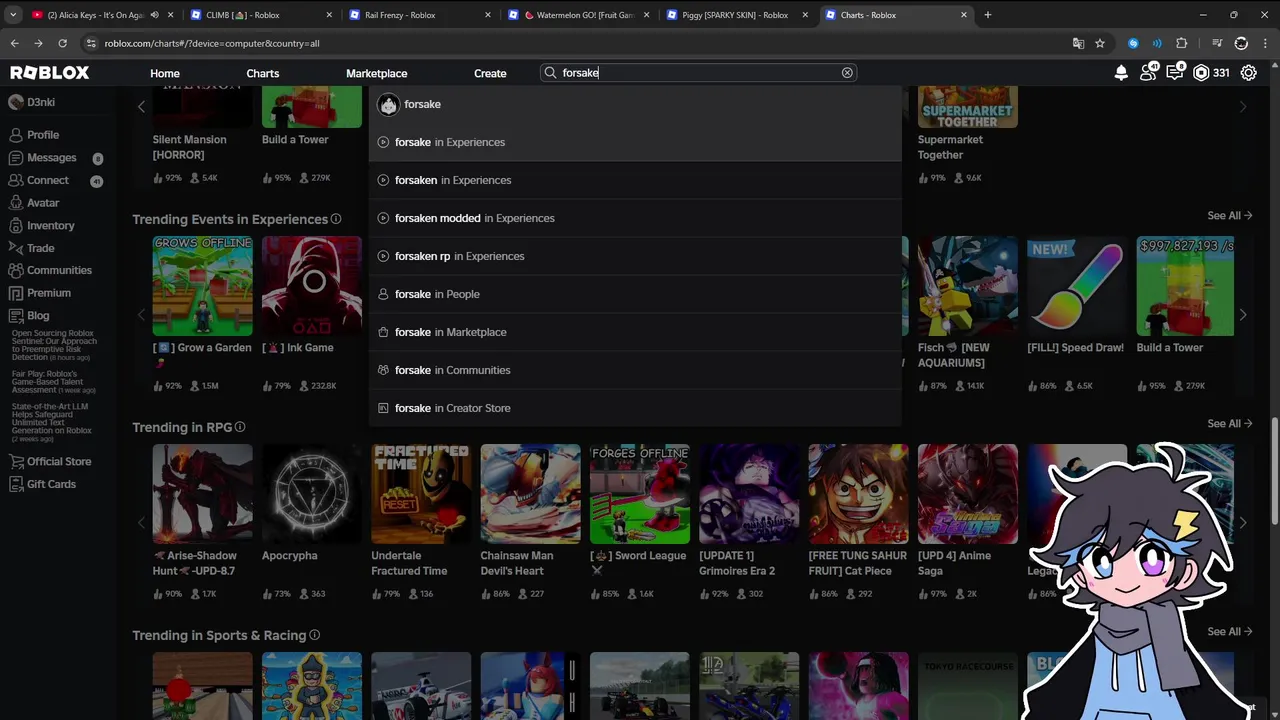Click the info icon beside Trending in RPG
Viewport: 1280px width, 720px height.
pos(240,427)
